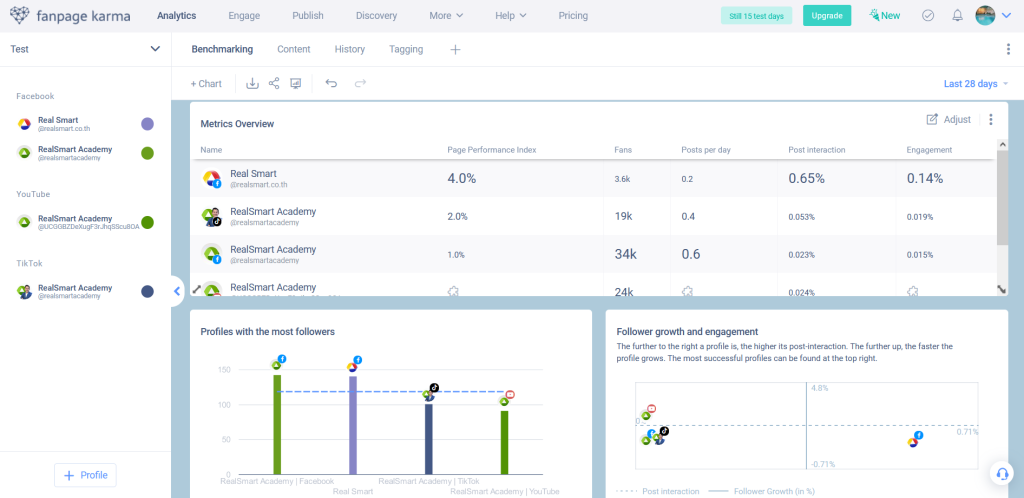The width and height of the screenshot is (1024, 498).
Task: Click the + Profile button
Action: (x=86, y=475)
